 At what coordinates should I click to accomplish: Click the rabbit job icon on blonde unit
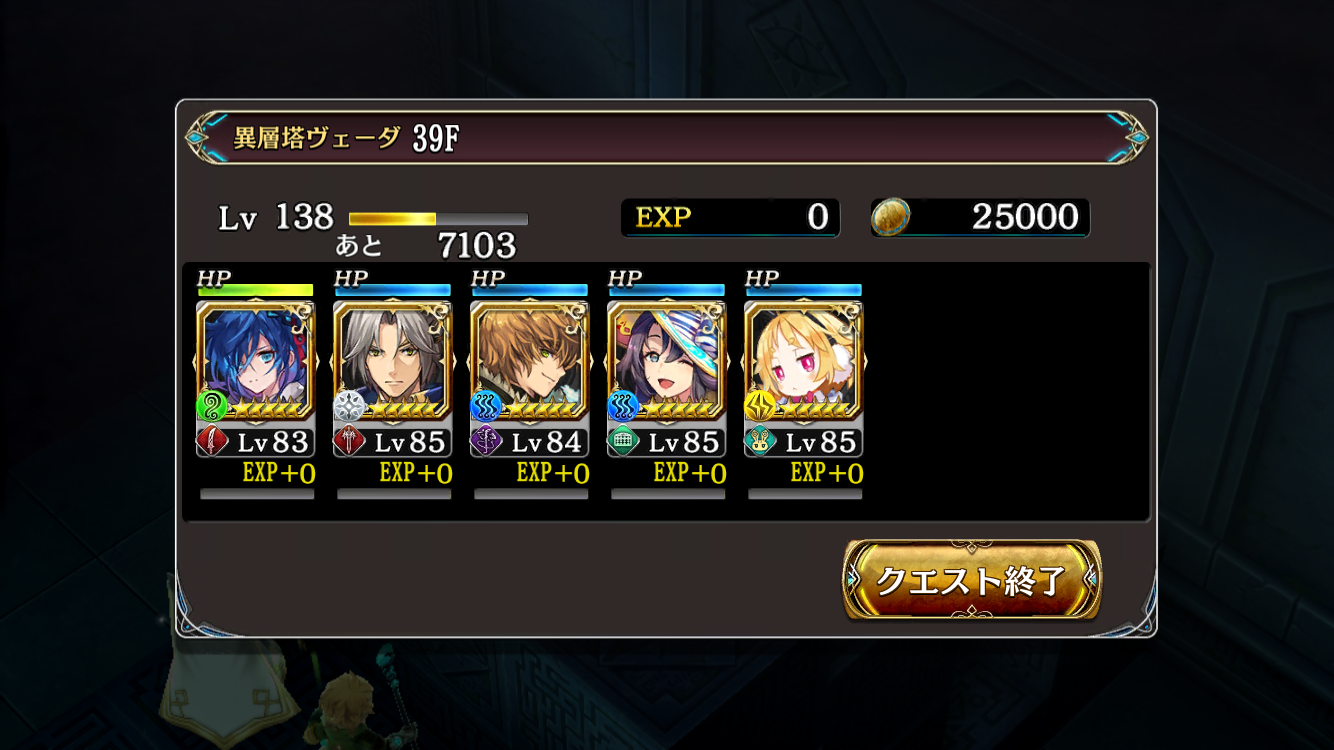point(761,441)
